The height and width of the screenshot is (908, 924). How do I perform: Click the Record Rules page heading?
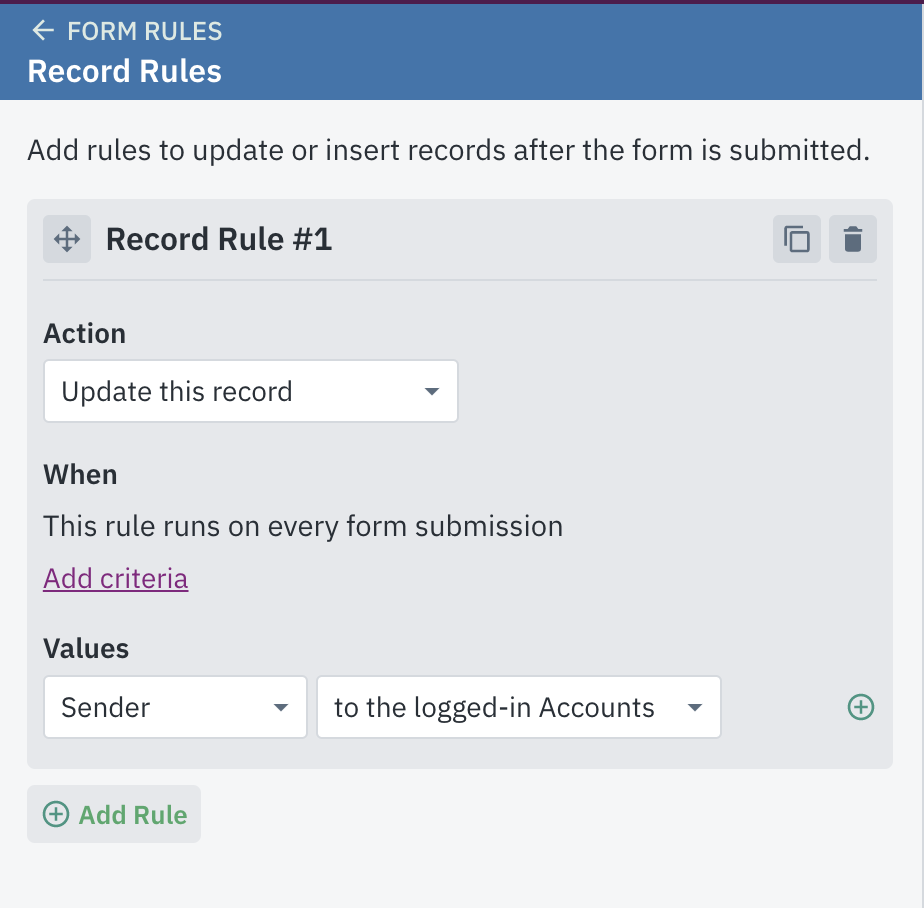[125, 71]
